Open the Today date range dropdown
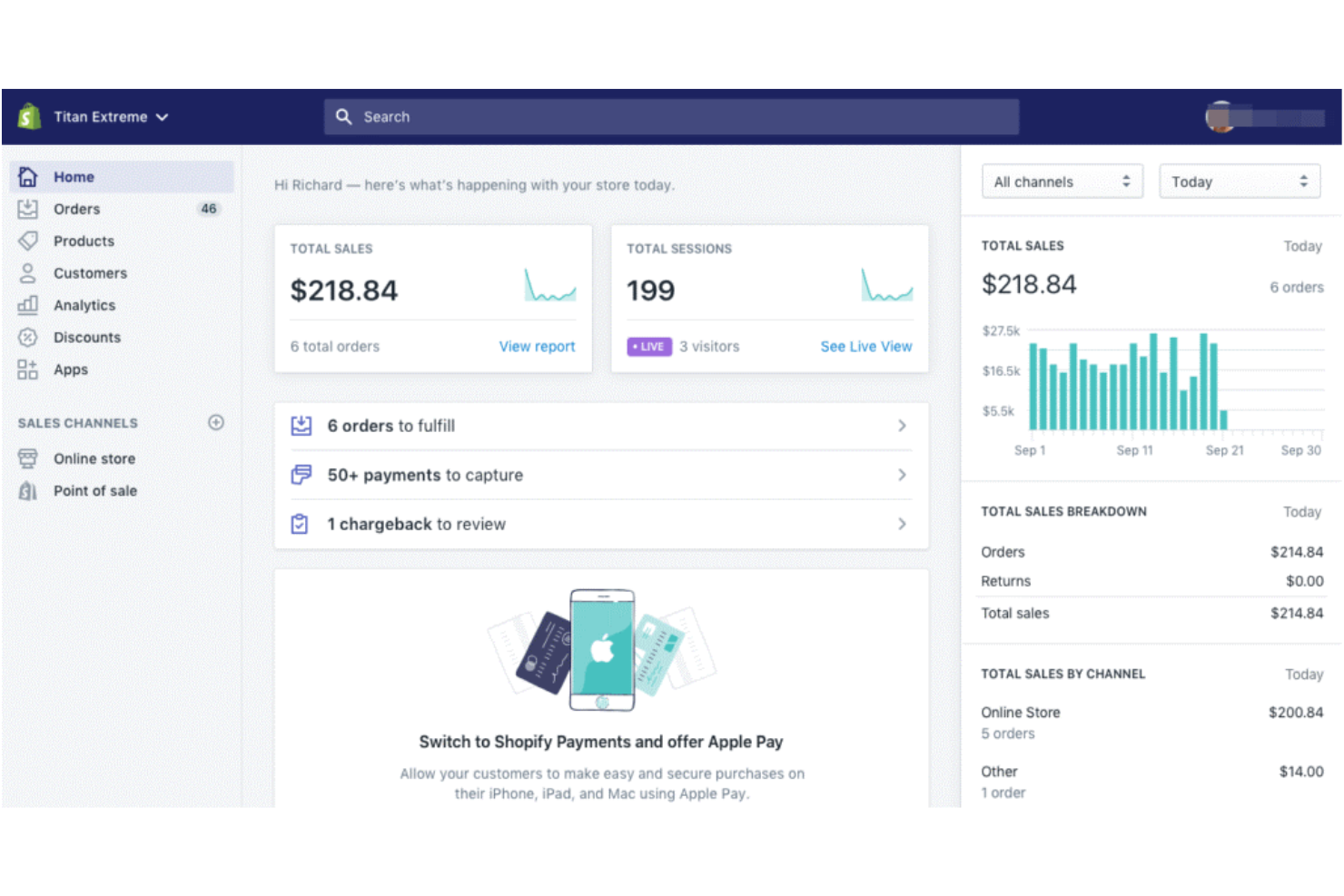This screenshot has height=896, width=1344. [x=1240, y=182]
